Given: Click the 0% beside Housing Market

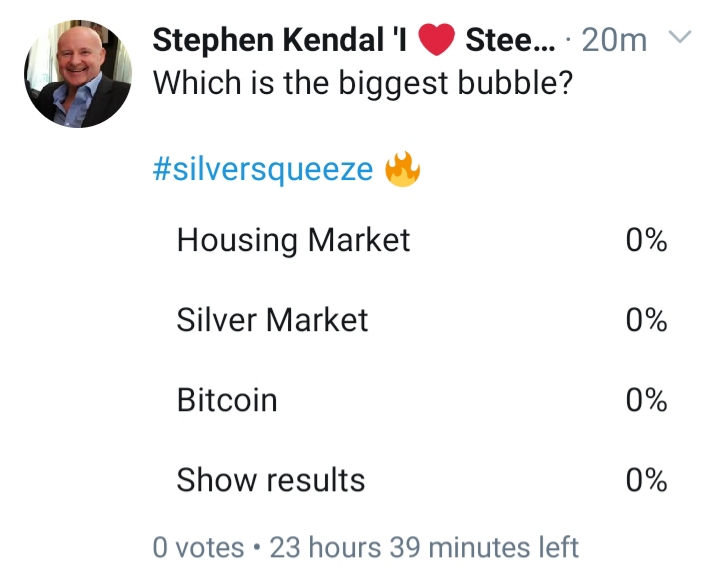Looking at the screenshot, I should (646, 240).
